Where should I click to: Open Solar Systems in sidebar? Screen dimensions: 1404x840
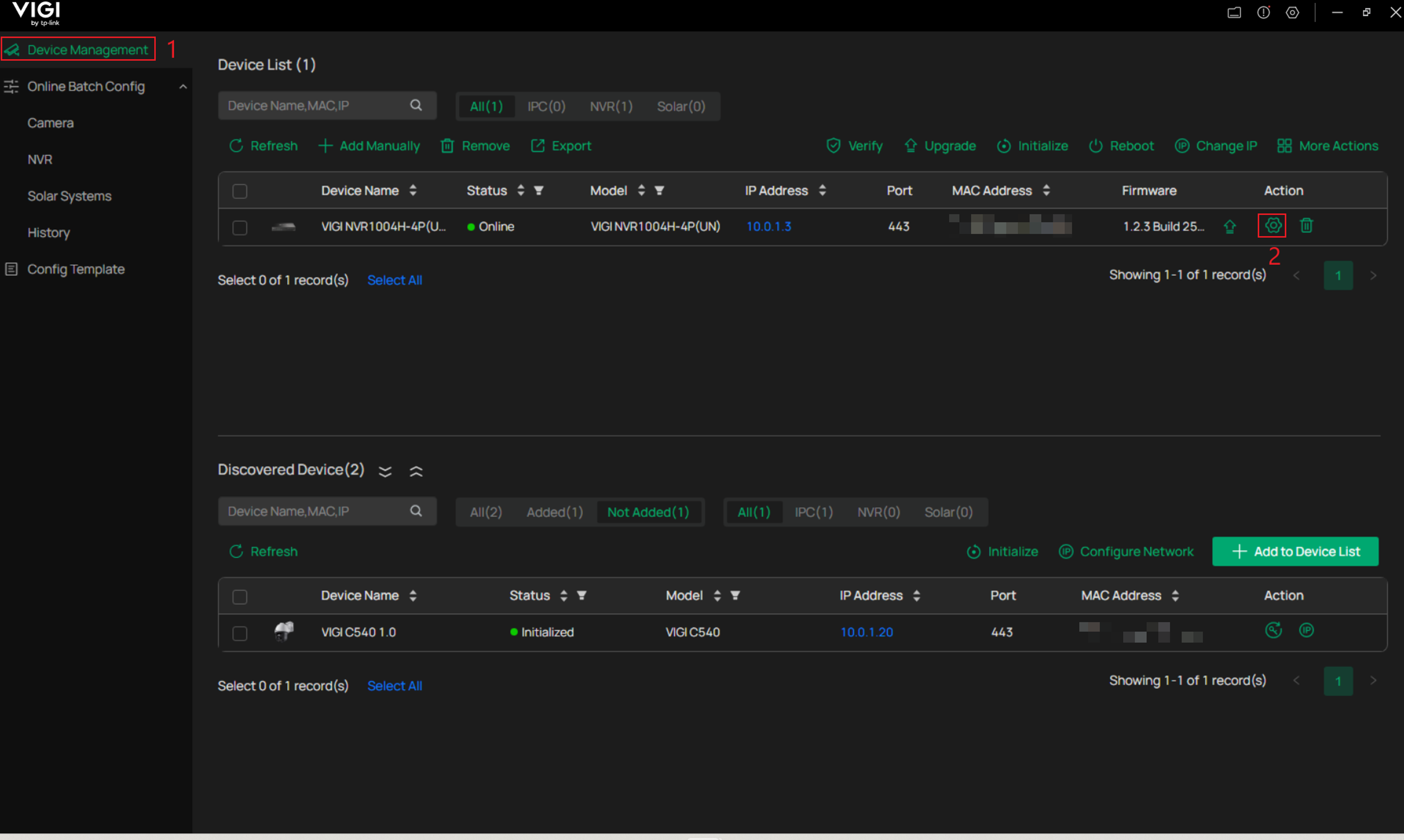pos(70,196)
